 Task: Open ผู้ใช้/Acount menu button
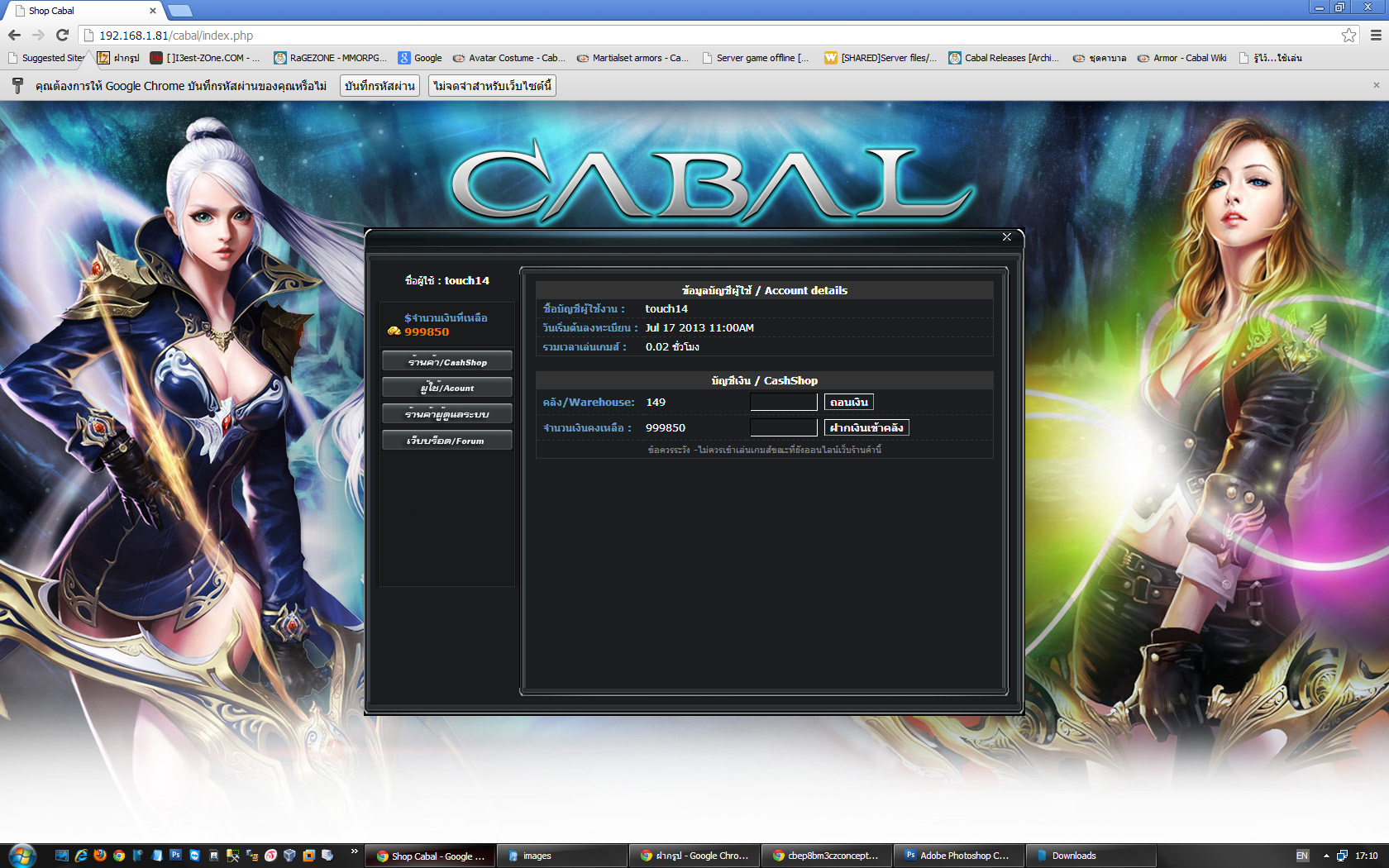[x=447, y=388]
